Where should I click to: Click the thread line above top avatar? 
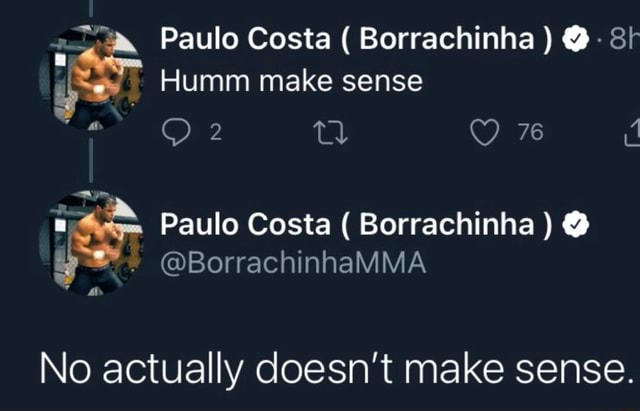pyautogui.click(x=91, y=8)
